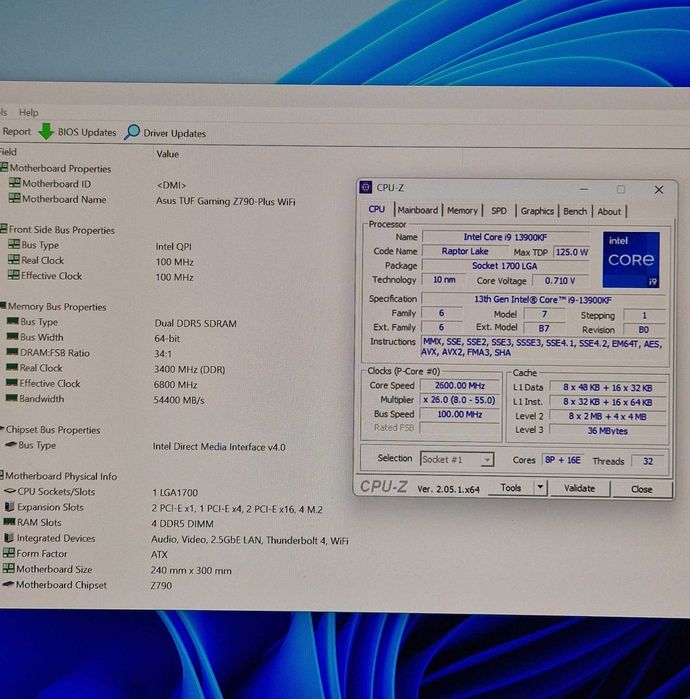Click the 8P + 16E cores value
Screen dimensions: 690x699
563,460
